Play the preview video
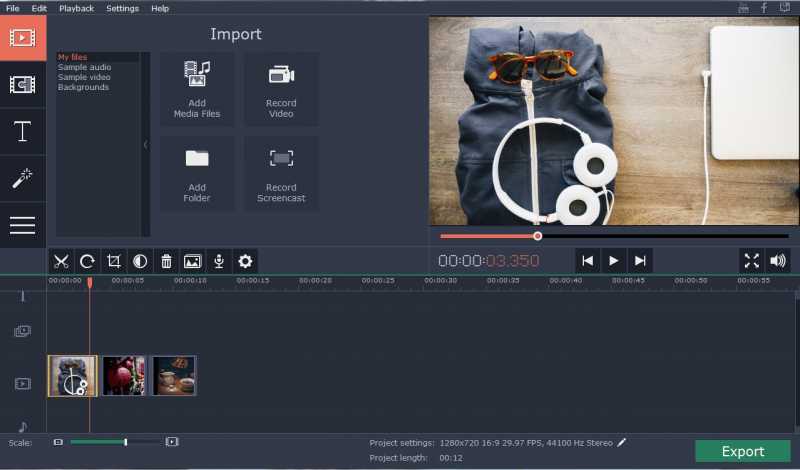 pyautogui.click(x=614, y=261)
